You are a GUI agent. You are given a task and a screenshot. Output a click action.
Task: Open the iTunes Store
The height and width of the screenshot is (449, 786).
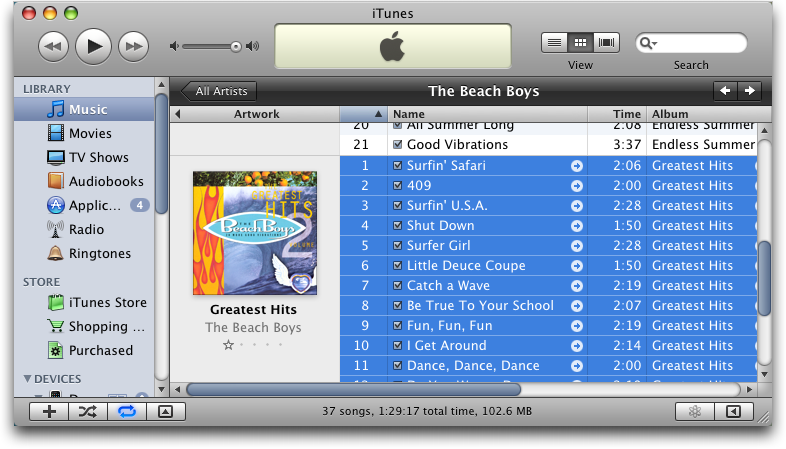pyautogui.click(x=84, y=303)
